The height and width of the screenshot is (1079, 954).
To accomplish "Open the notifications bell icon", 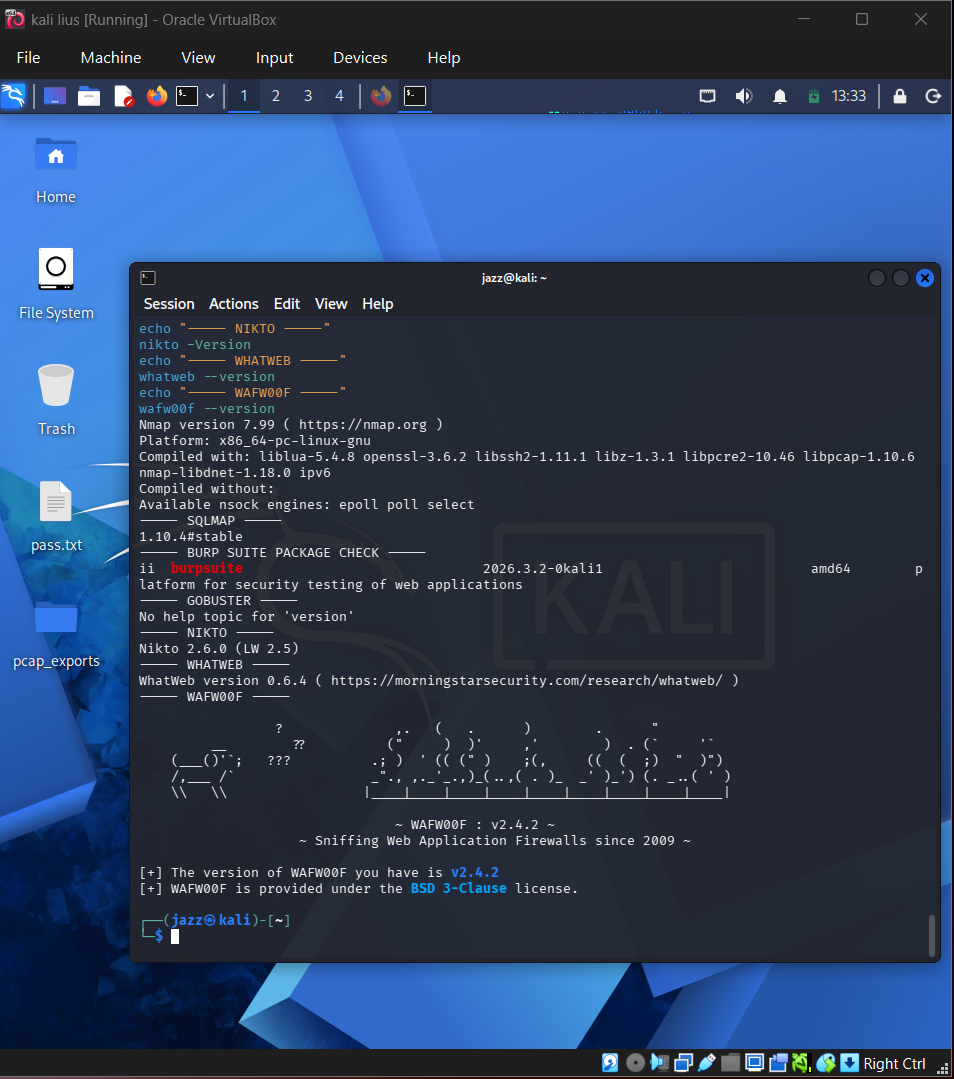I will pyautogui.click(x=780, y=96).
